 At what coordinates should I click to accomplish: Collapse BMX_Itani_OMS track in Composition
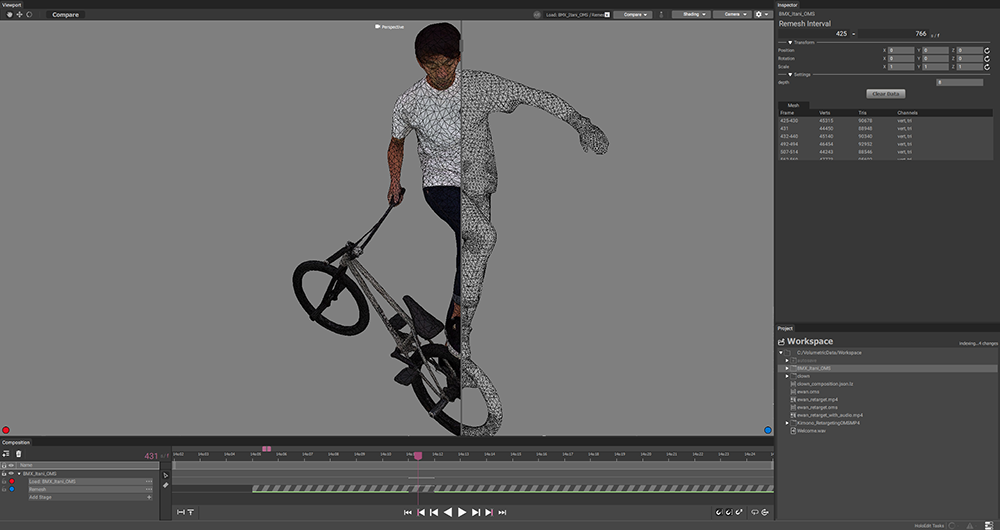(19, 474)
